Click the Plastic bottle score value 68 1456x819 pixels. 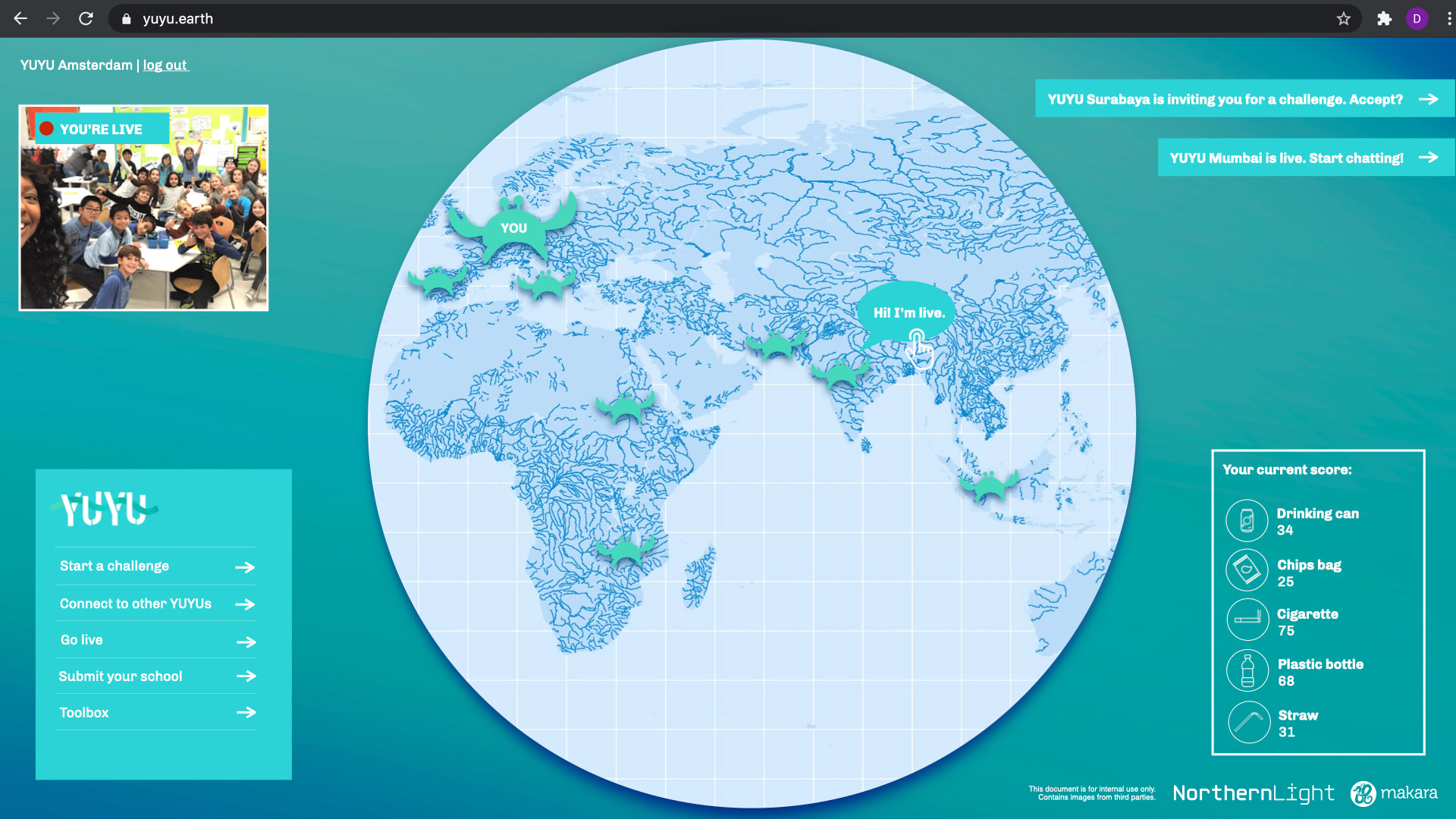point(1285,681)
